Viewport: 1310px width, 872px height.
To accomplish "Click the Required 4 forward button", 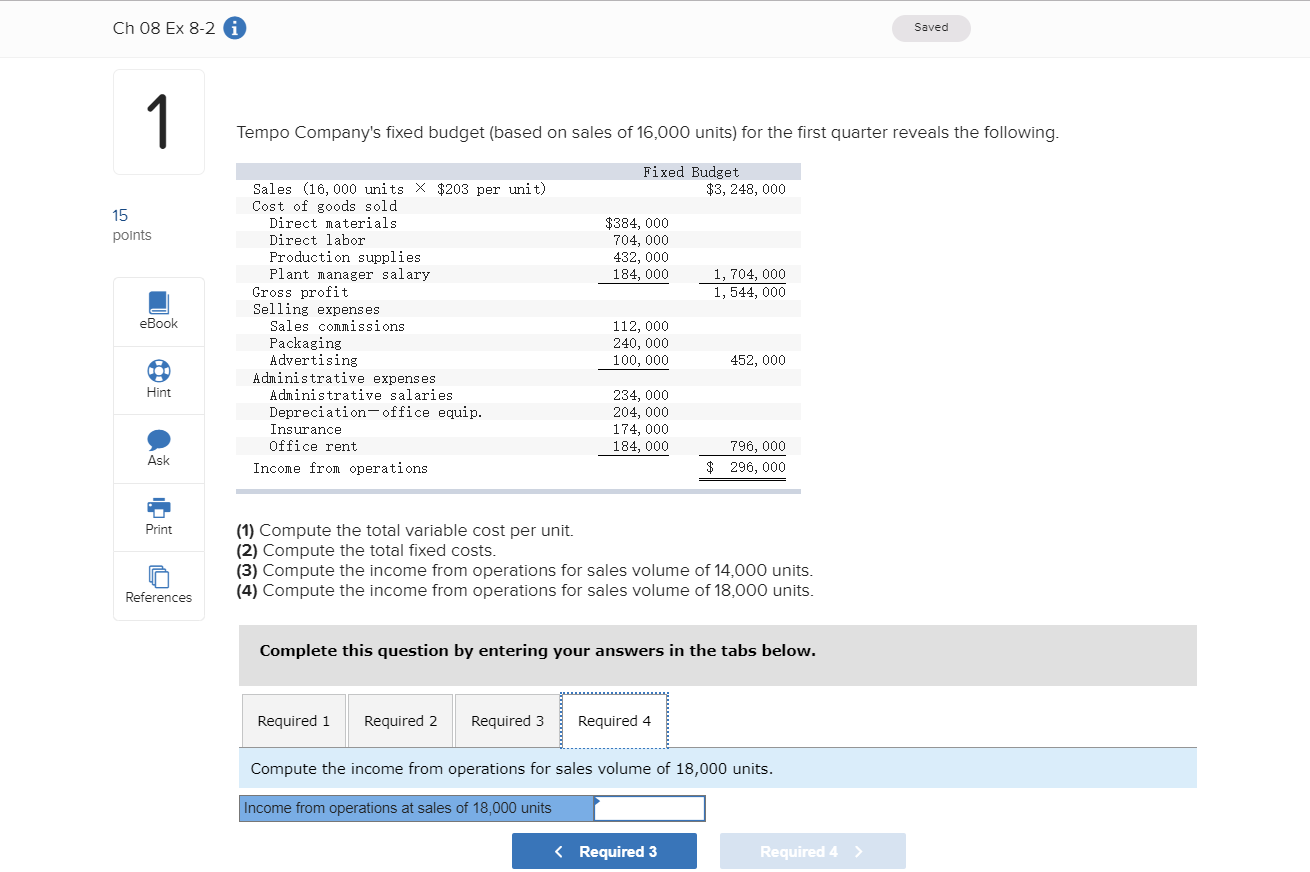I will 812,851.
